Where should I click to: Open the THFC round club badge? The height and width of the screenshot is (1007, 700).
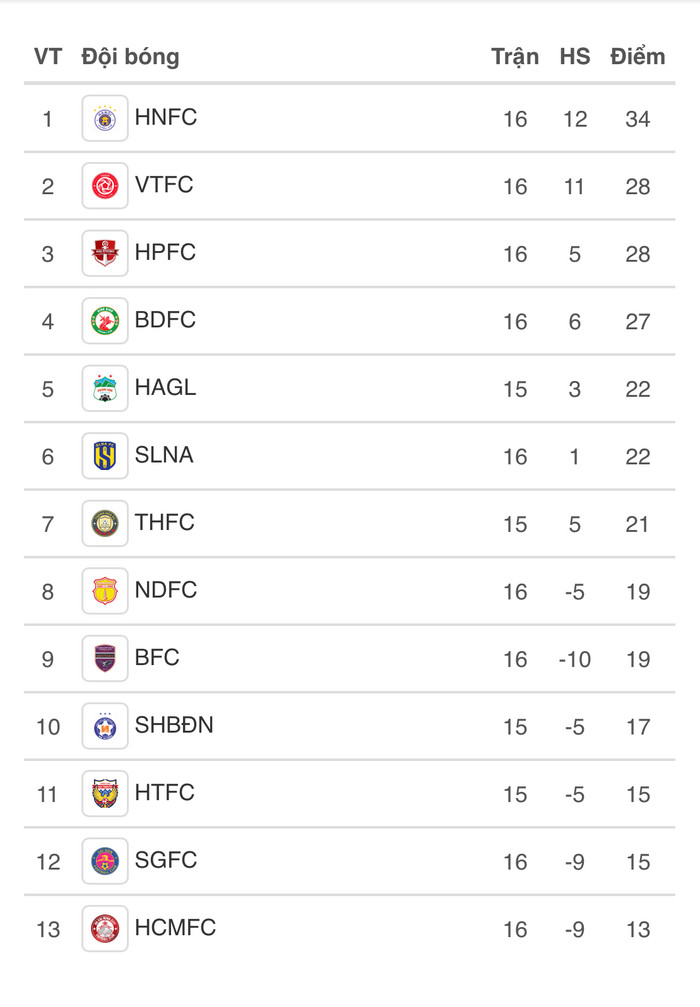[105, 523]
